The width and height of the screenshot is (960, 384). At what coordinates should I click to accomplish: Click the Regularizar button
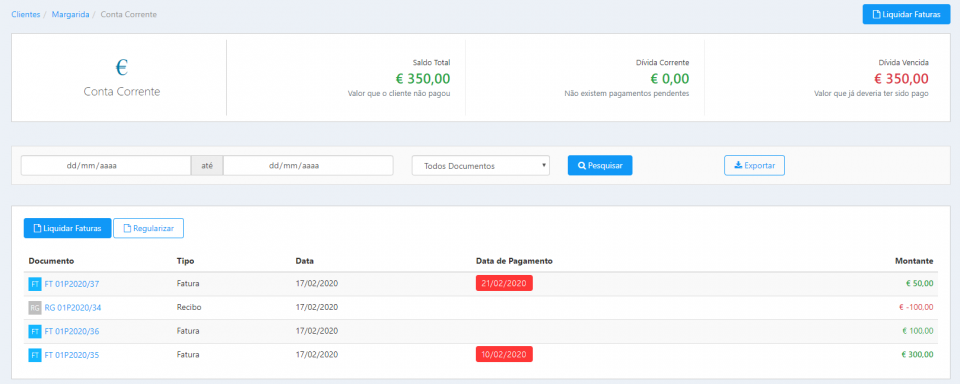tap(149, 228)
